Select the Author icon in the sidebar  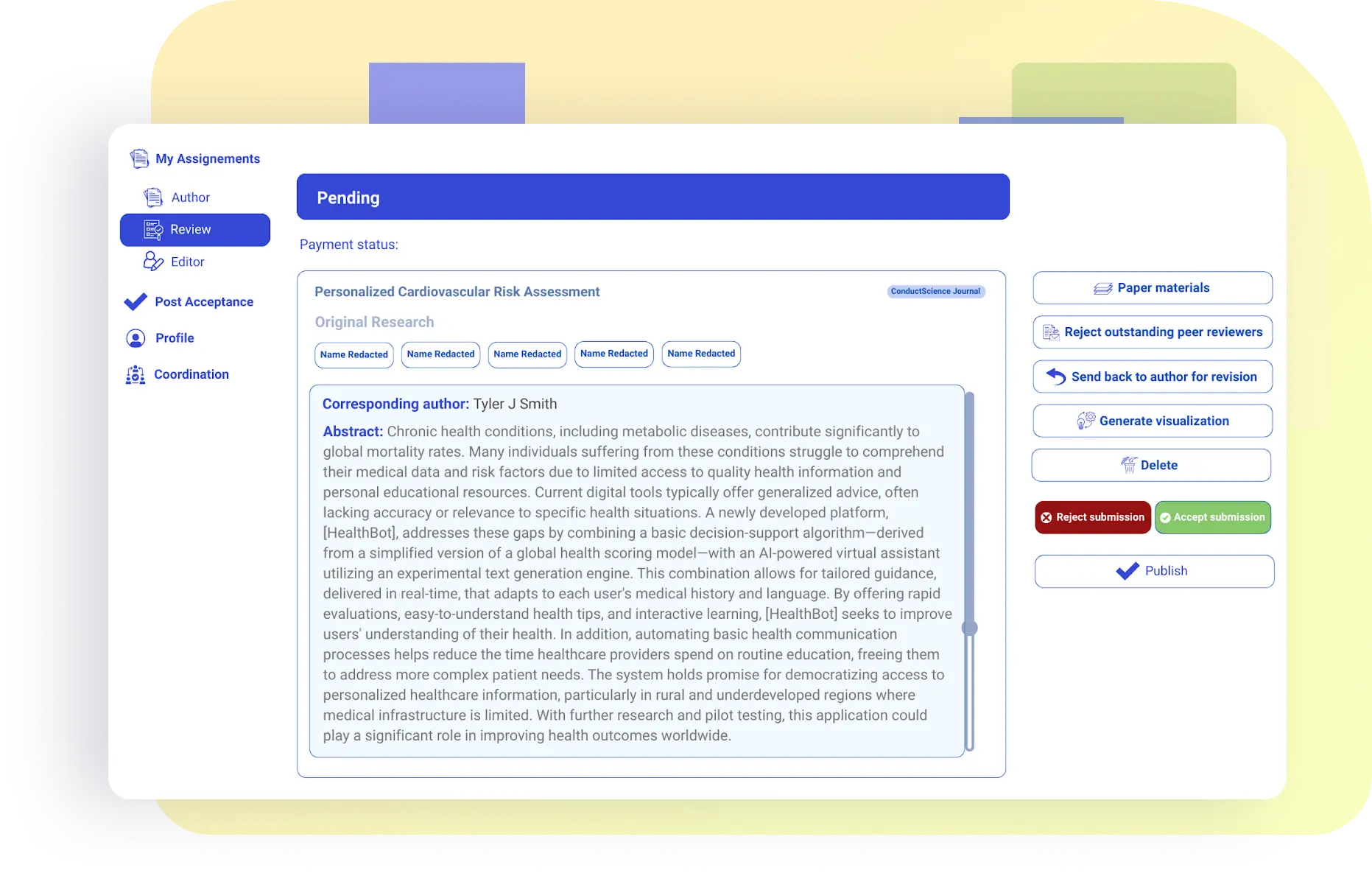click(x=152, y=197)
